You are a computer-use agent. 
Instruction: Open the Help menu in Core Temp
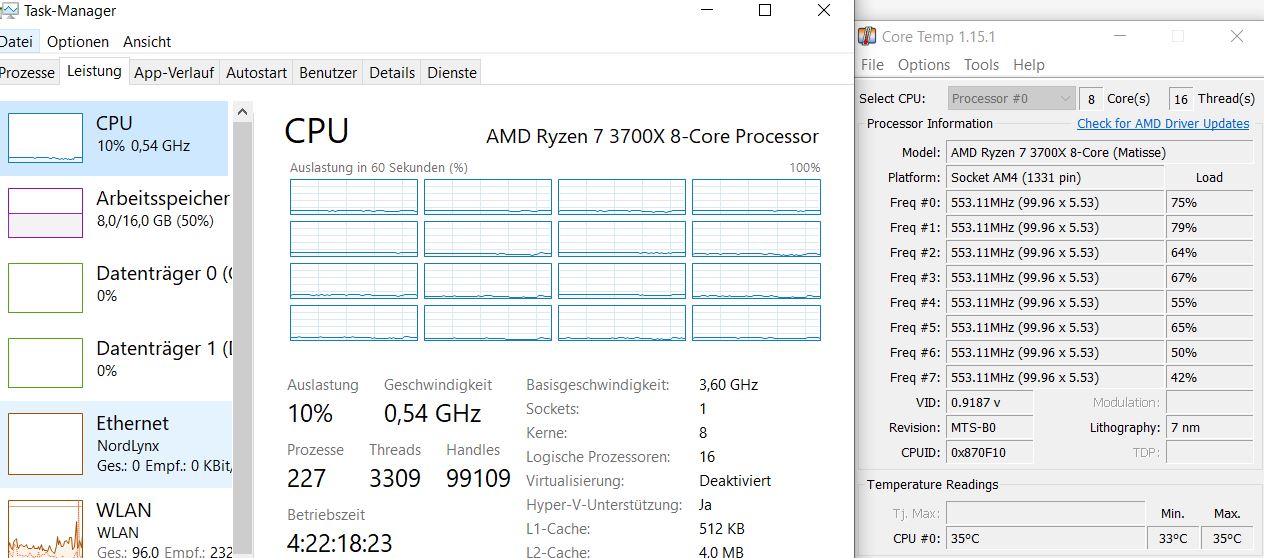tap(1029, 65)
